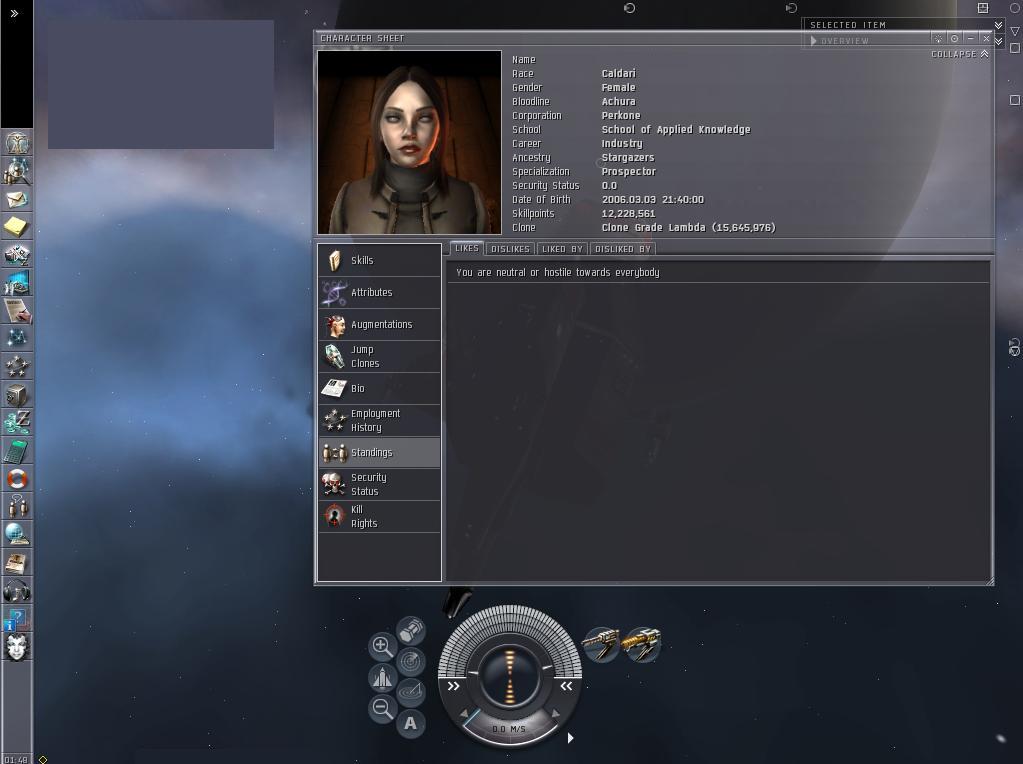Open Jump Clones section
This screenshot has height=764, width=1023.
pos(379,356)
